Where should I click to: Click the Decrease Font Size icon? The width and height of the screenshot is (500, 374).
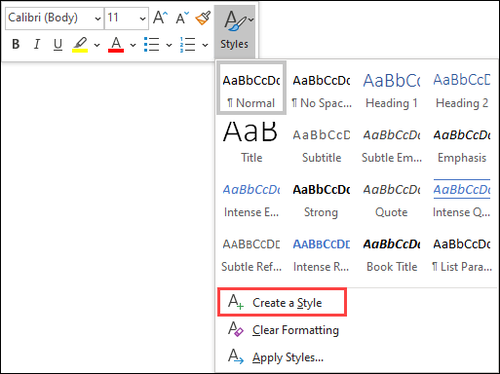(x=182, y=18)
